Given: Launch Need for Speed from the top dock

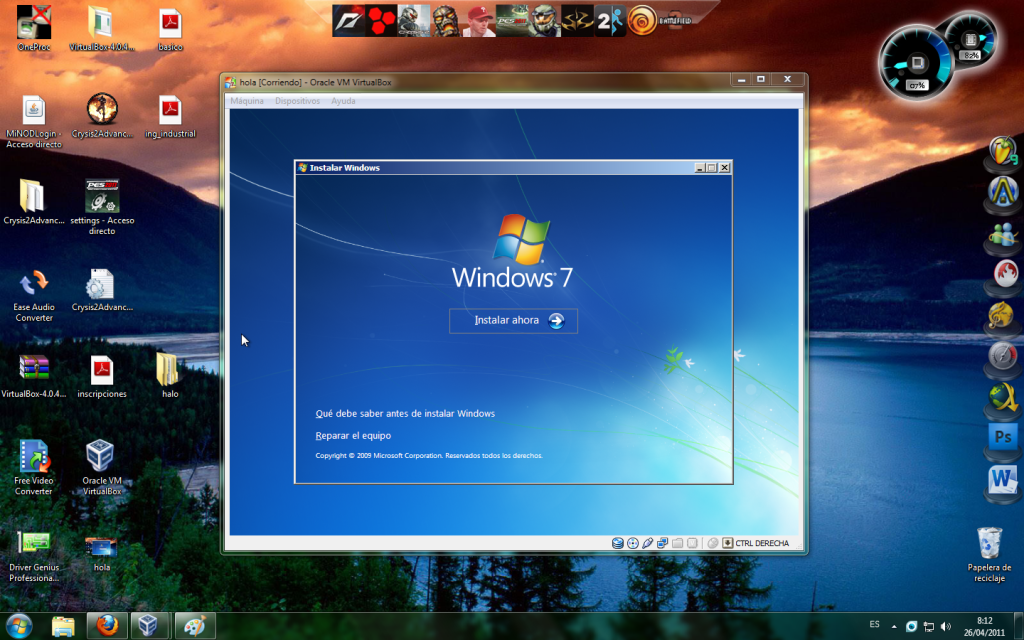Looking at the screenshot, I should click(x=348, y=21).
